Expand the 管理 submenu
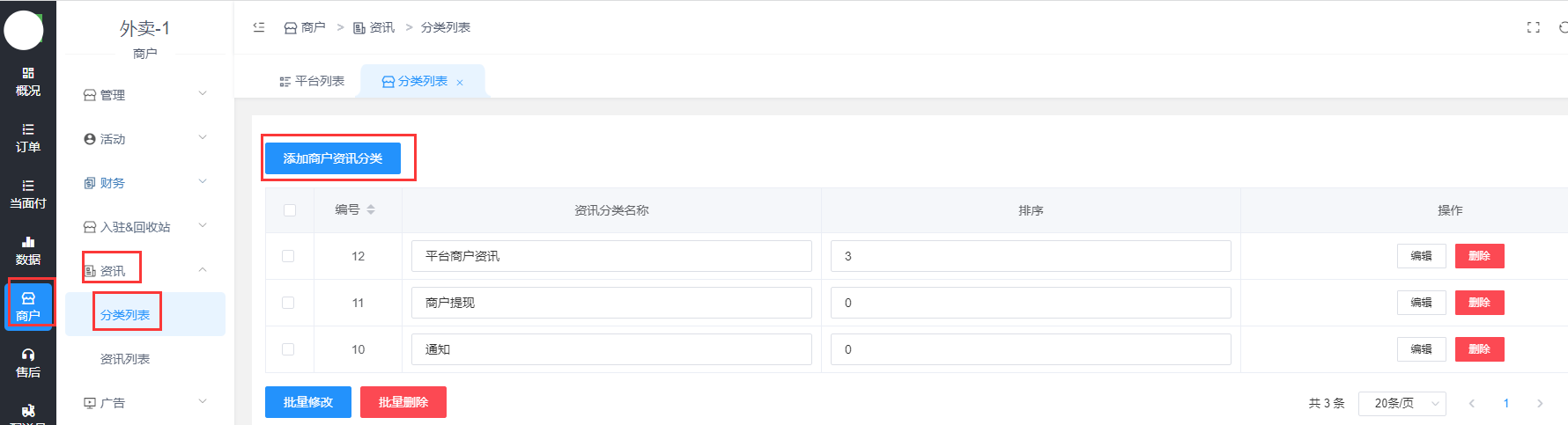 (145, 94)
